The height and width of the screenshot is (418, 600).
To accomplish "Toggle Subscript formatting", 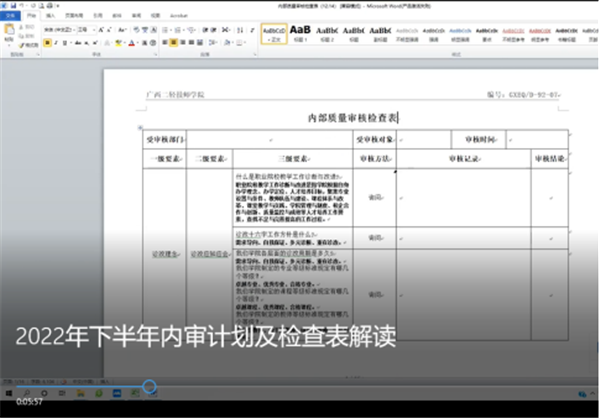I will pyautogui.click(x=86, y=42).
